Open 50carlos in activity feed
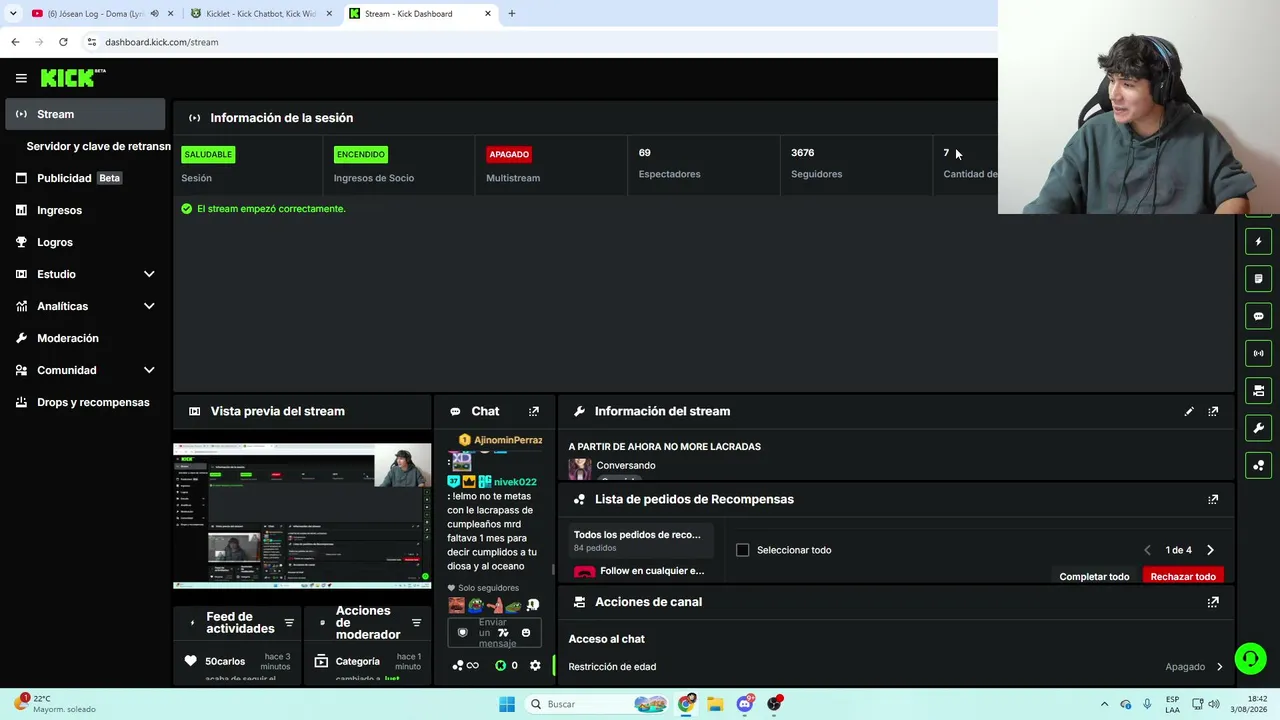This screenshot has width=1280, height=720. 225,661
